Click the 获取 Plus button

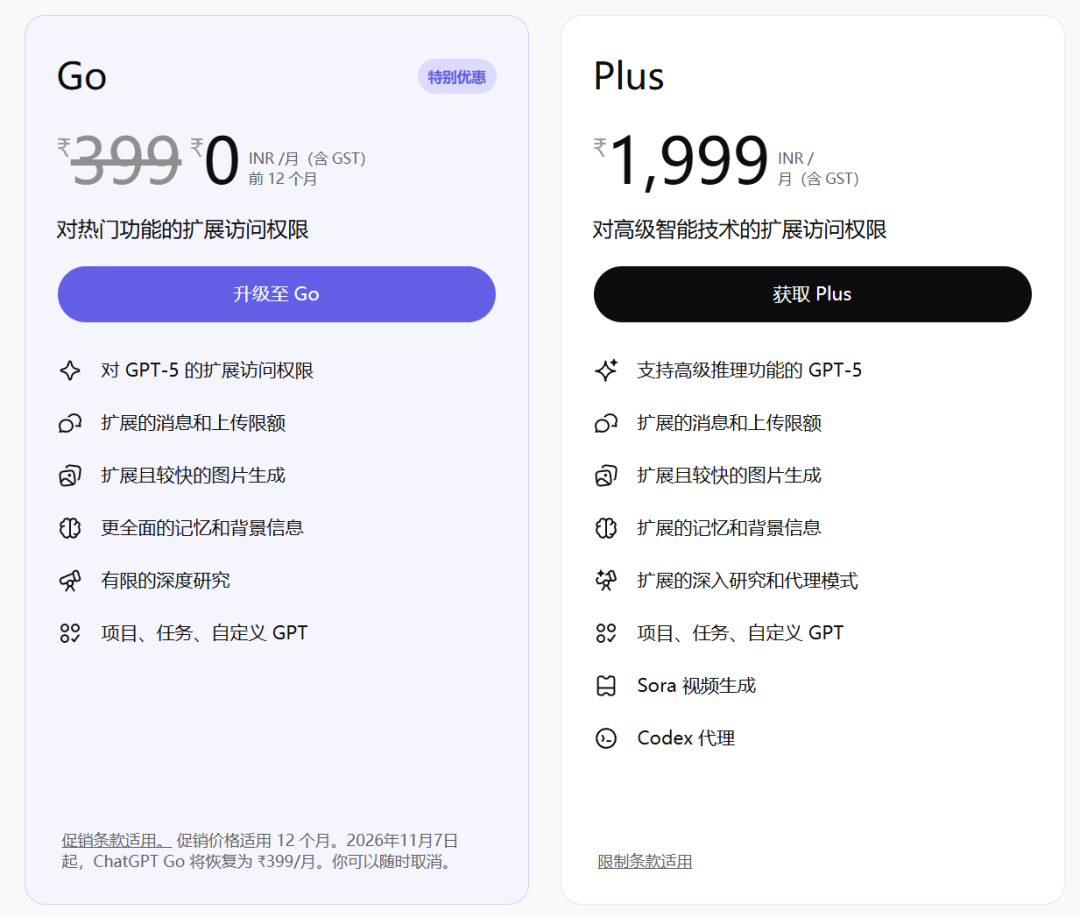coord(812,294)
